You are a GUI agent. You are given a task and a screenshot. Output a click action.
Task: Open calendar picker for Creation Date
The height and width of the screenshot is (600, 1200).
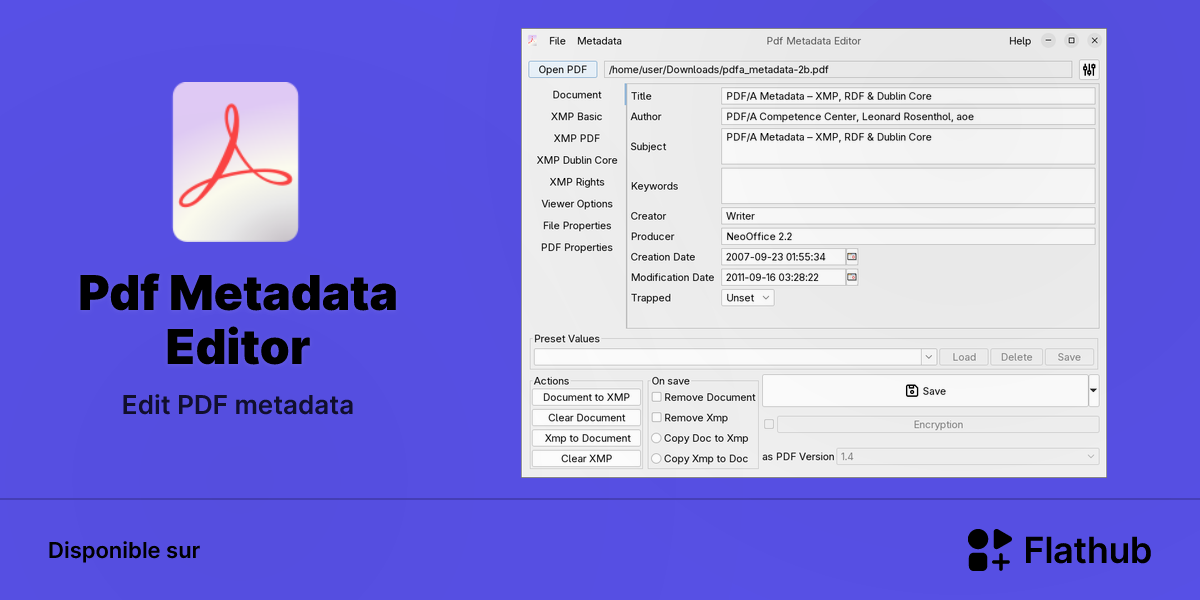point(852,257)
